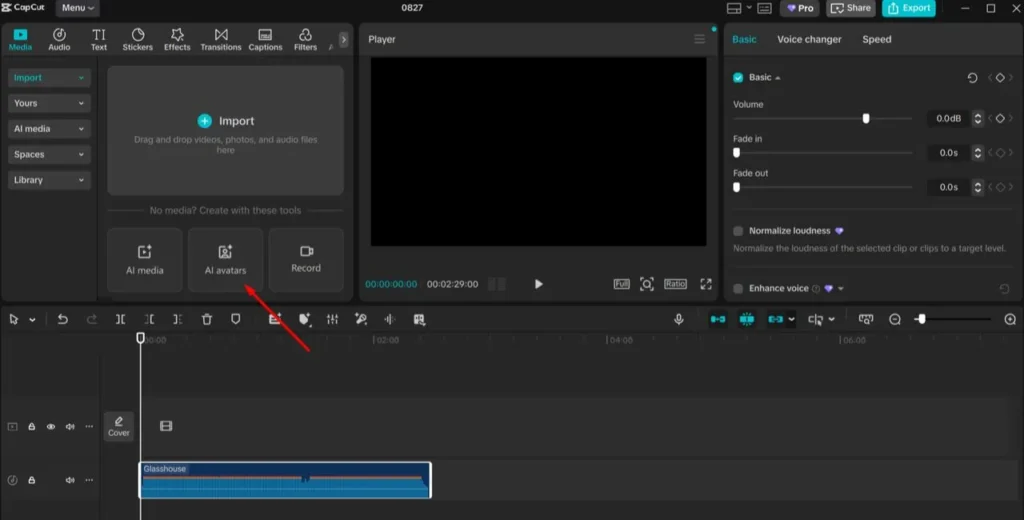The image size is (1024, 520).
Task: Add a keyframe for the Basic section
Action: click(x=1000, y=78)
